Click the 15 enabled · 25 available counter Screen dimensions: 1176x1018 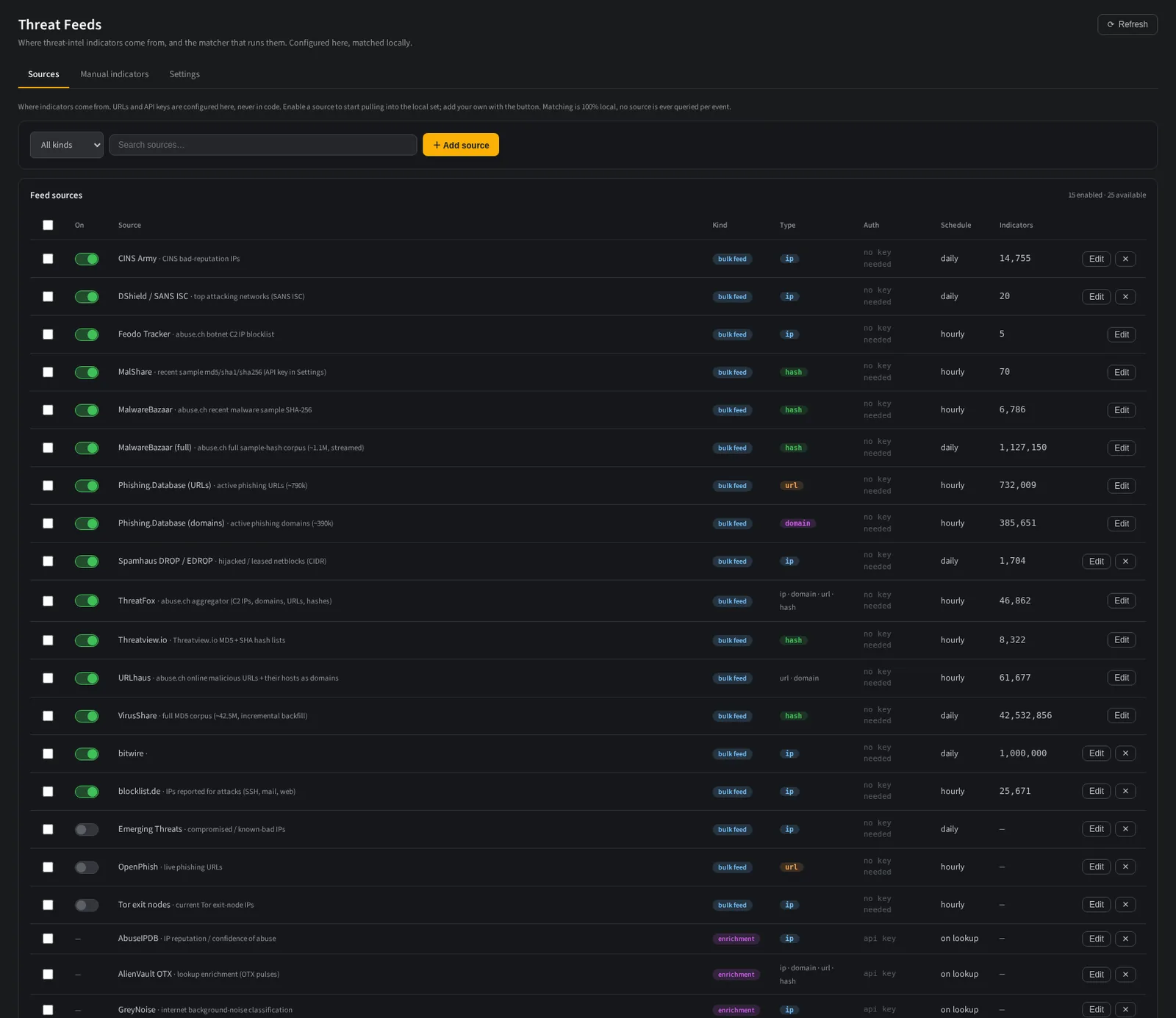[1106, 196]
